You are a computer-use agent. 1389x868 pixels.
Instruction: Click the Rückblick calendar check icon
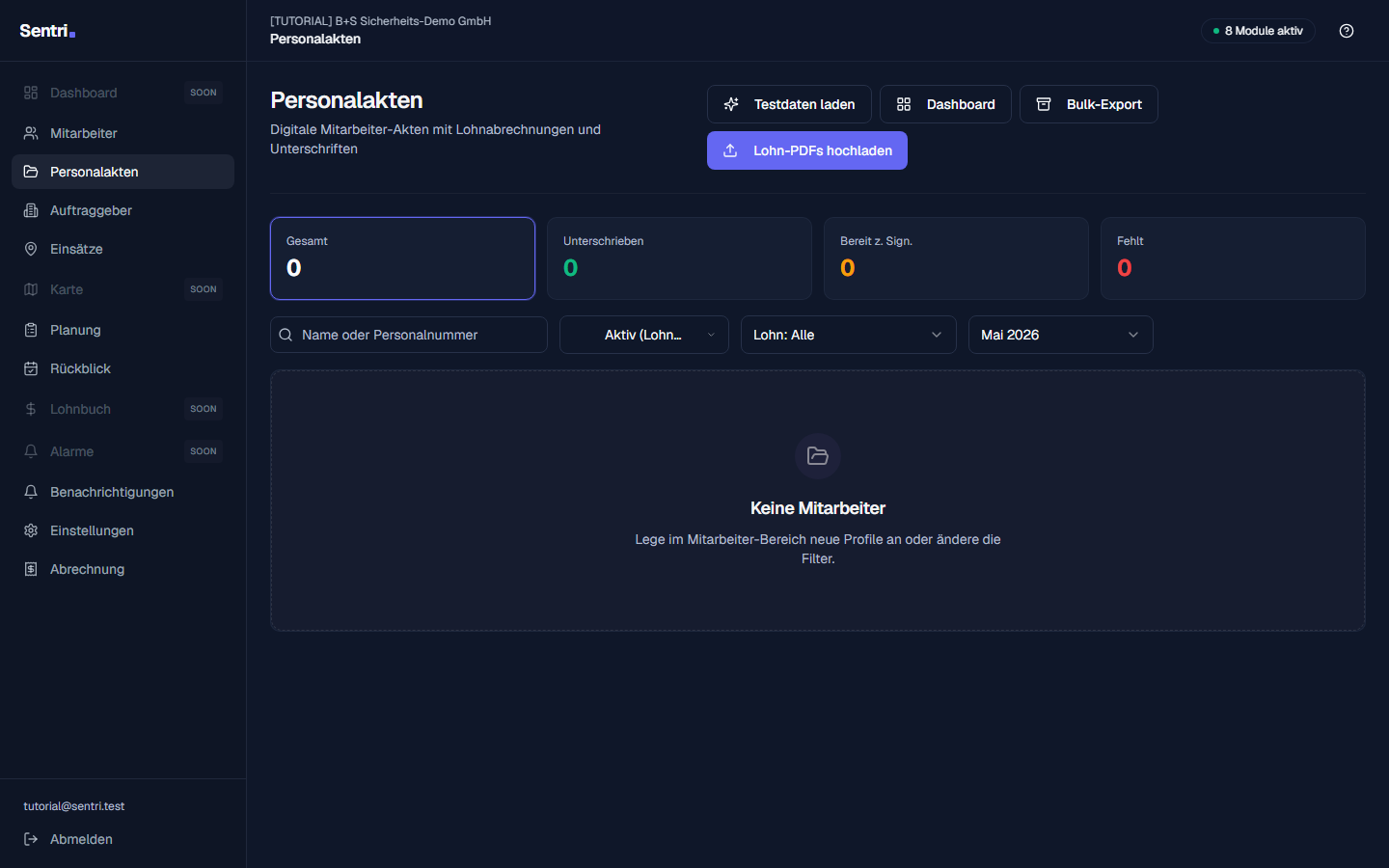pyautogui.click(x=31, y=368)
